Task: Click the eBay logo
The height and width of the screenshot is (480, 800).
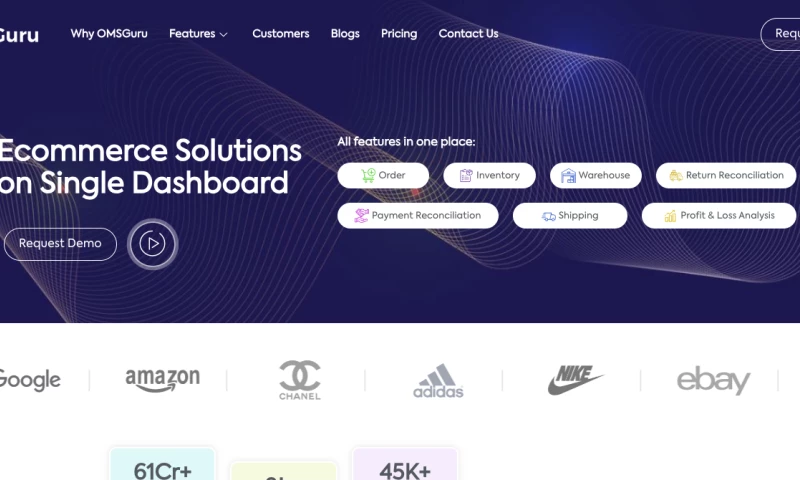Action: (x=713, y=380)
